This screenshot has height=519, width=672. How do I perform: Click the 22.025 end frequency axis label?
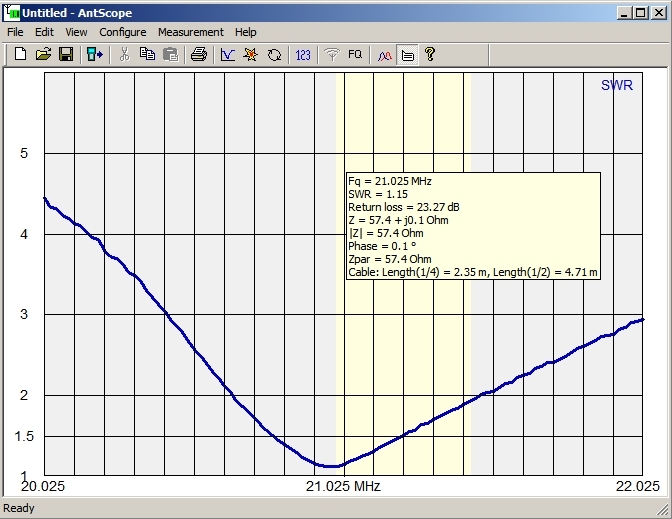coord(637,486)
